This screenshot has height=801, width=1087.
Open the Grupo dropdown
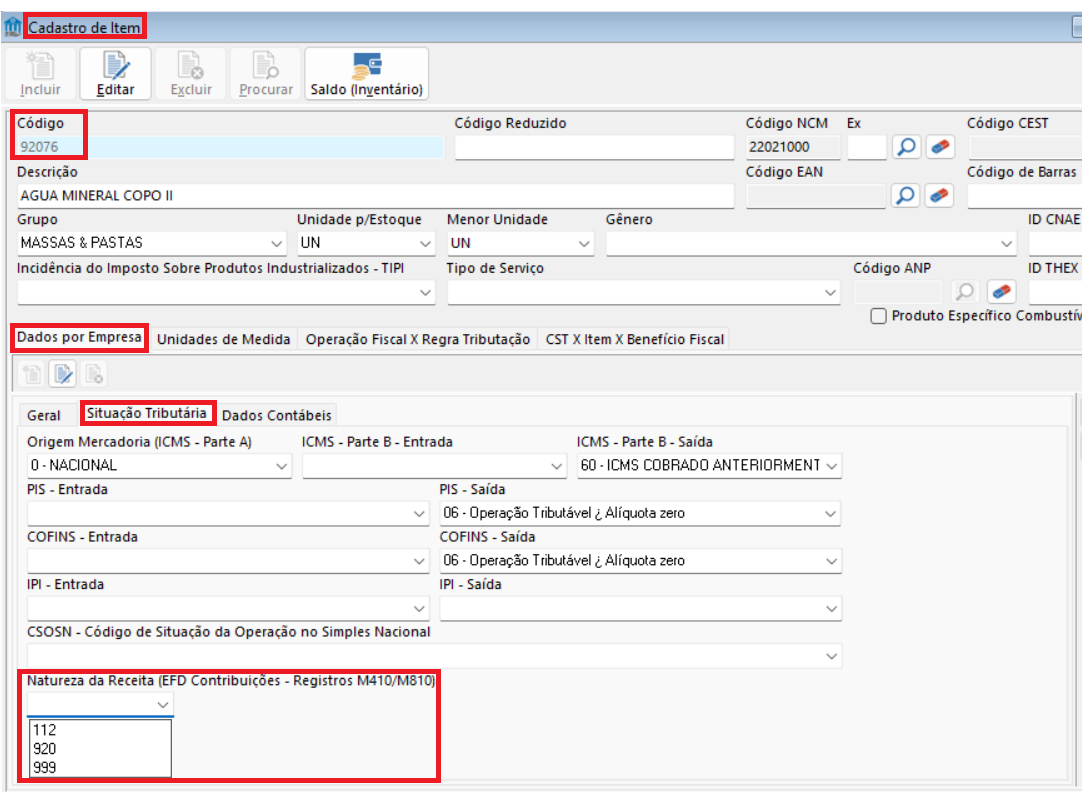click(x=276, y=243)
